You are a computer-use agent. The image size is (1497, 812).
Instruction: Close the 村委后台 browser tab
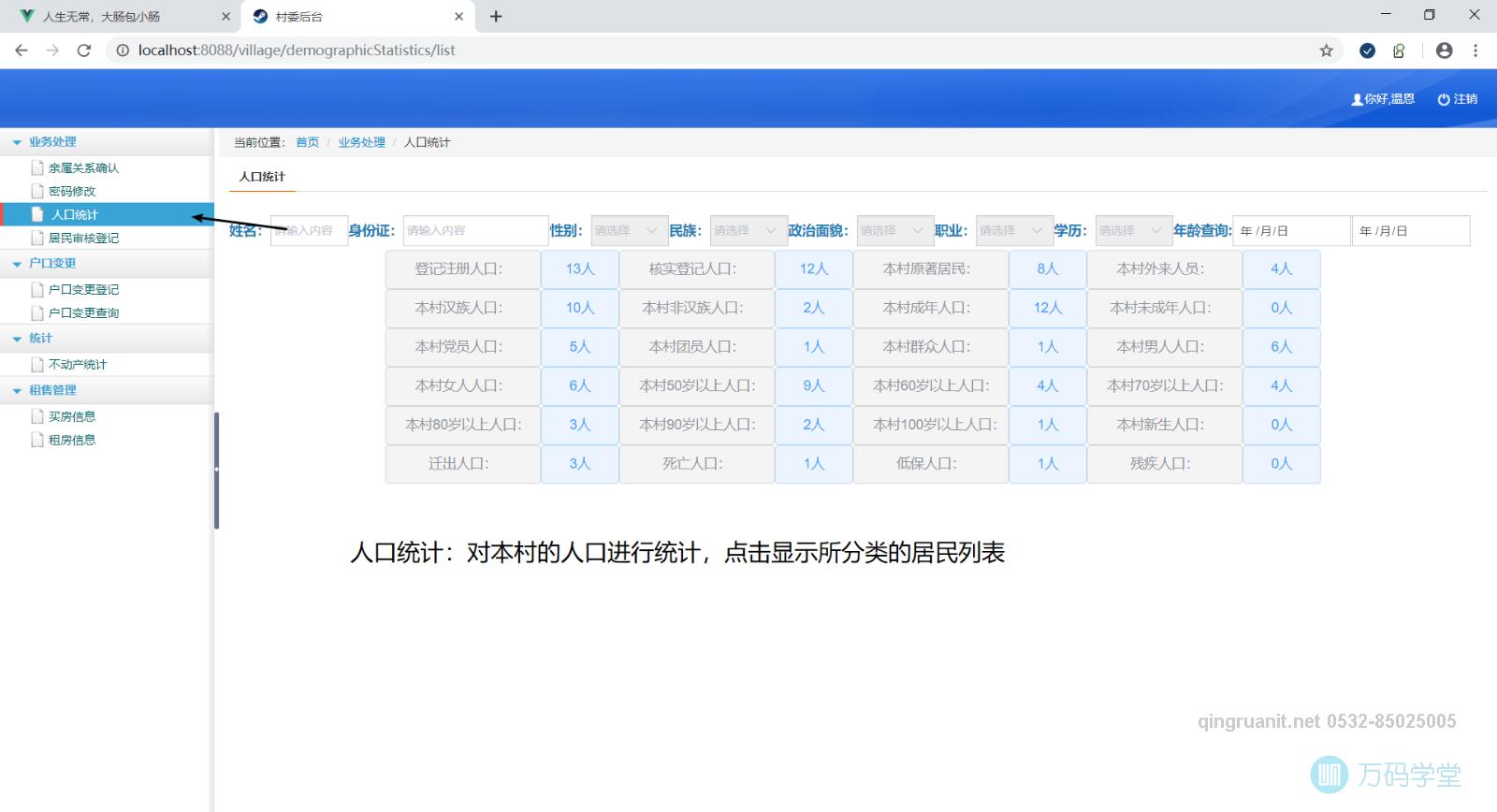(x=458, y=17)
